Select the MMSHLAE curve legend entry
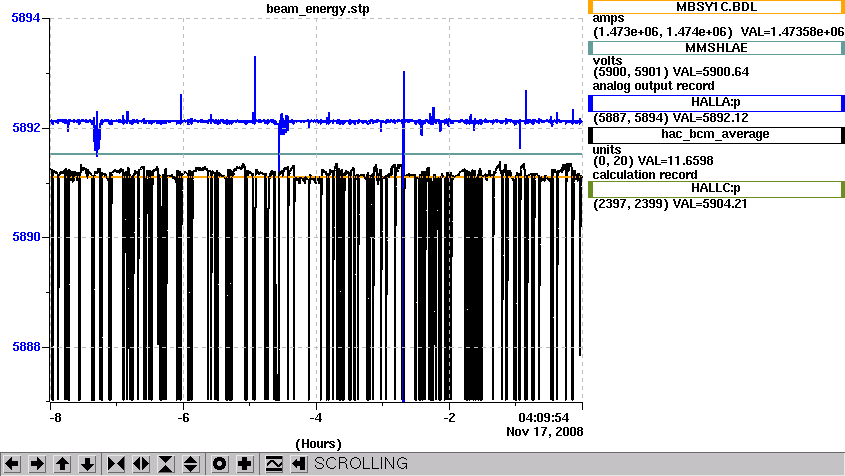Image resolution: width=845 pixels, height=476 pixels. point(716,48)
